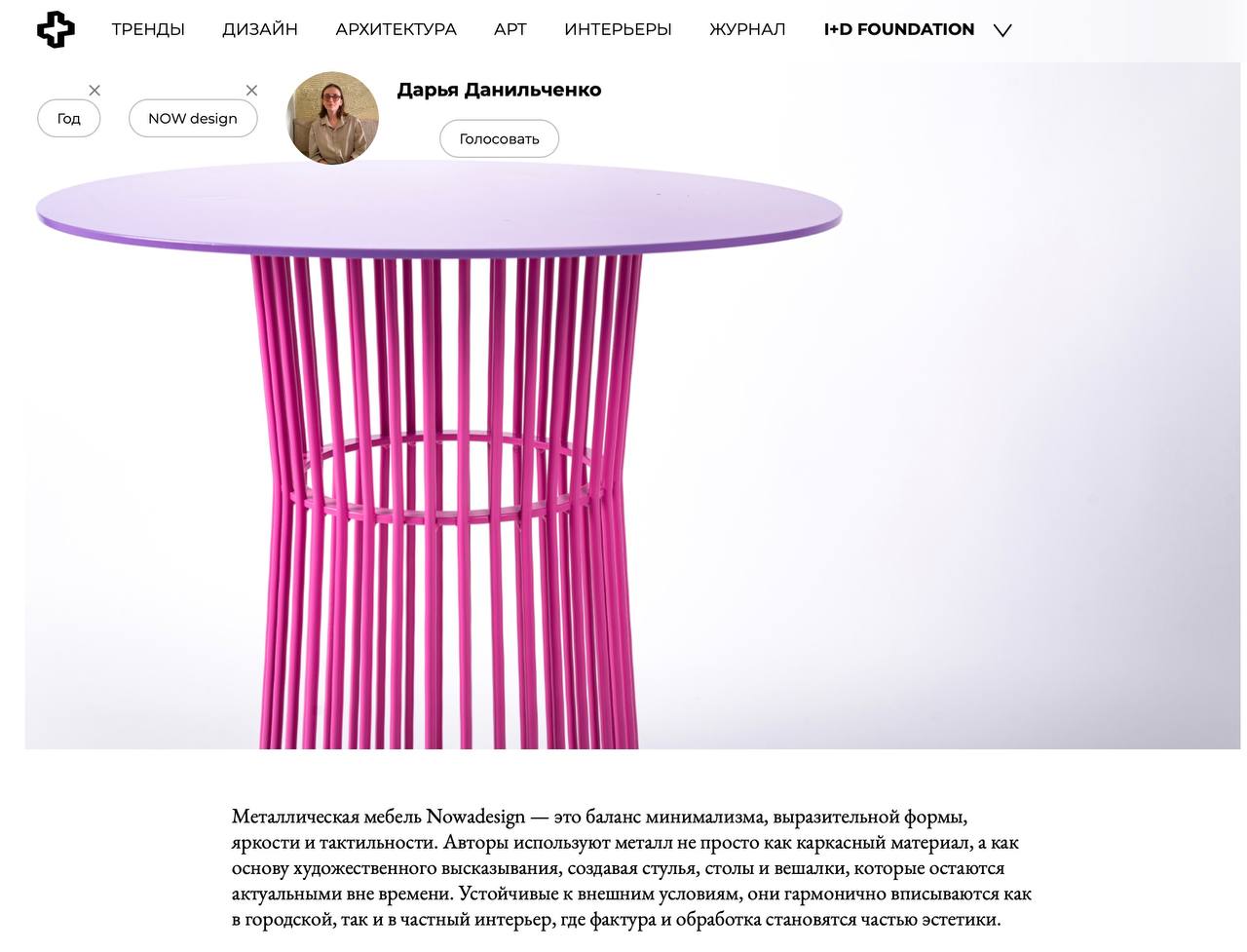The image size is (1247, 952).
Task: Remove the Год filter tag
Action: 94,90
